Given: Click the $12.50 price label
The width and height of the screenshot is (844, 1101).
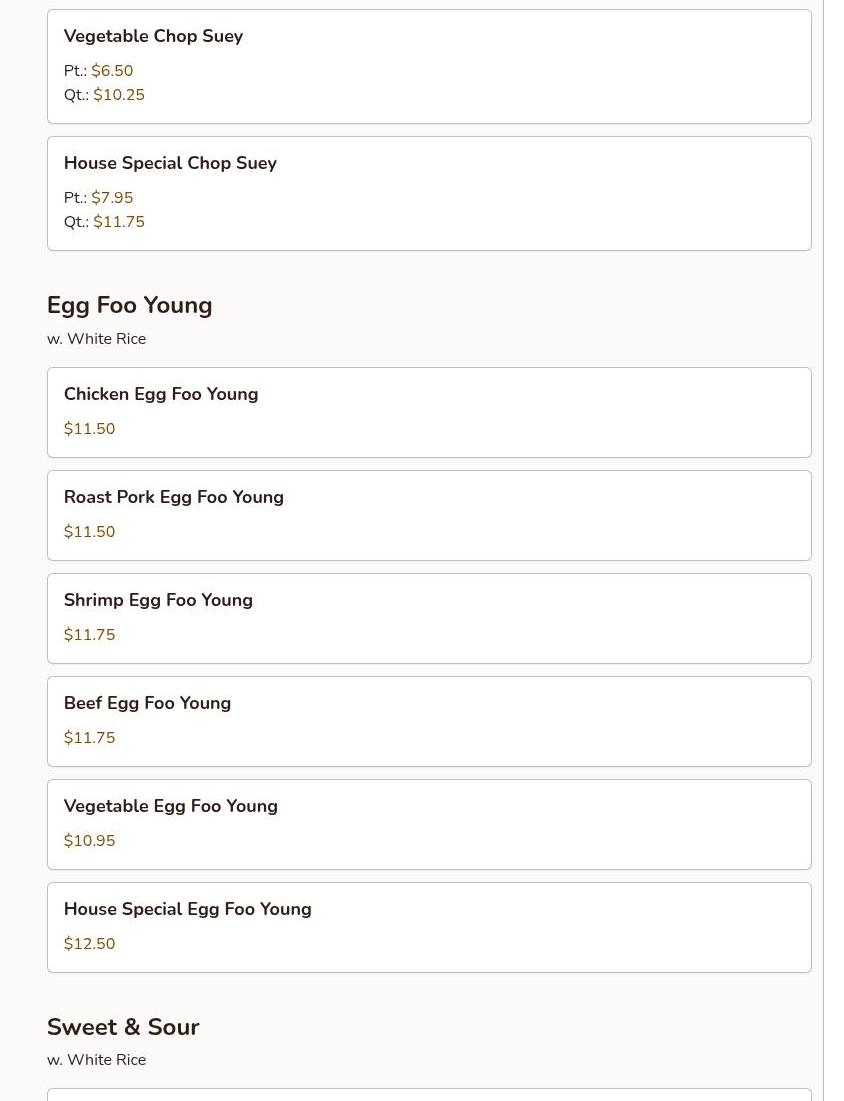Looking at the screenshot, I should click(89, 944).
